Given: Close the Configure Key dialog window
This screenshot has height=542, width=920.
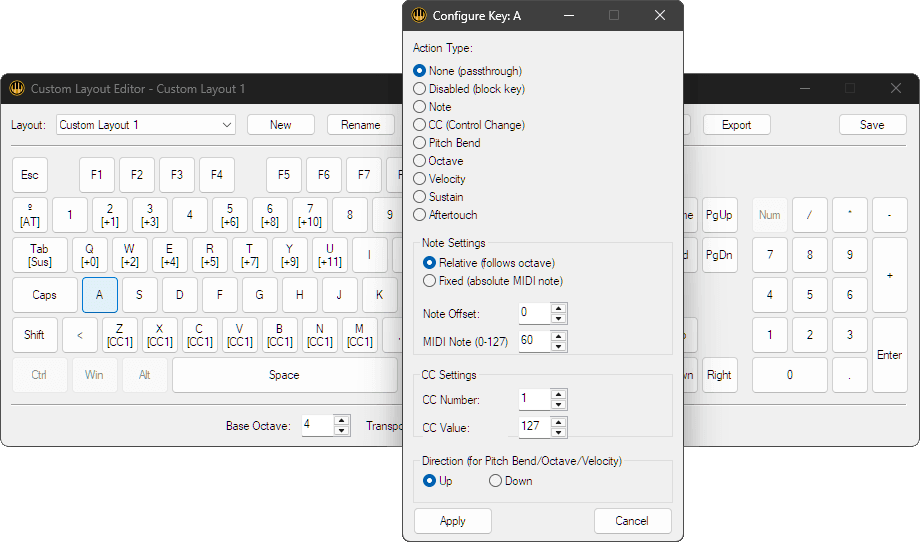Looking at the screenshot, I should point(660,15).
